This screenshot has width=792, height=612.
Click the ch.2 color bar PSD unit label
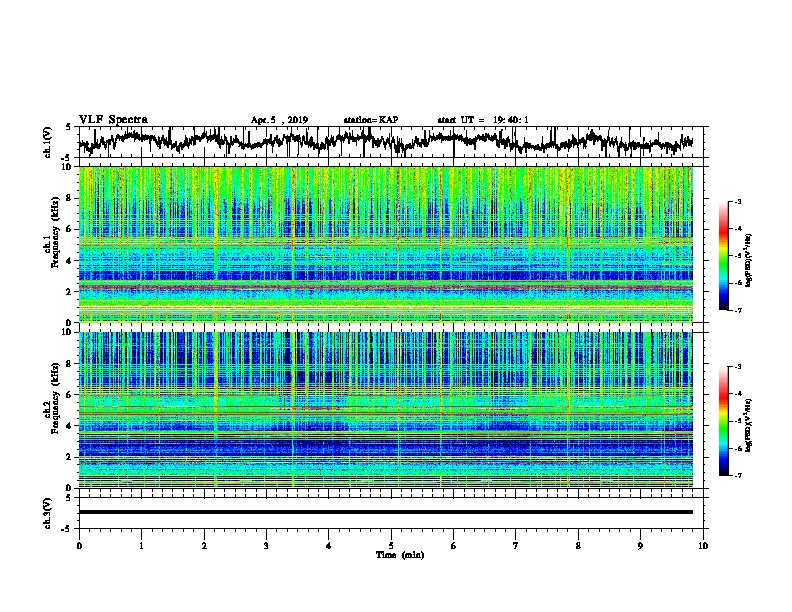749,425
